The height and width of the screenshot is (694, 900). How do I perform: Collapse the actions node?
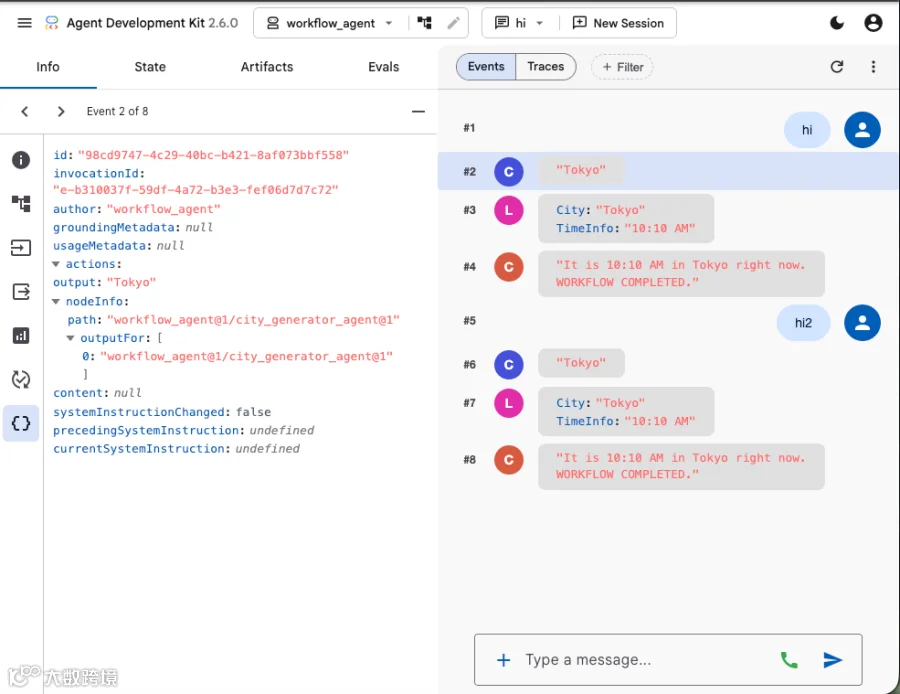[x=56, y=264]
